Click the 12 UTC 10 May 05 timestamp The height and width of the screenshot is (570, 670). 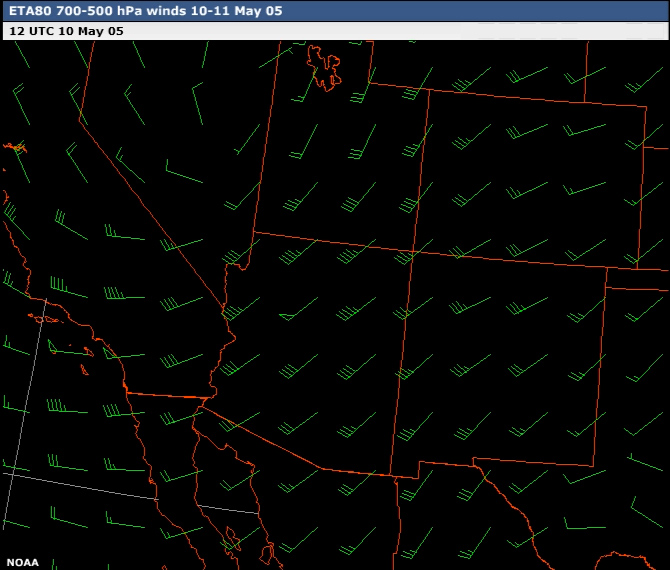pos(66,31)
